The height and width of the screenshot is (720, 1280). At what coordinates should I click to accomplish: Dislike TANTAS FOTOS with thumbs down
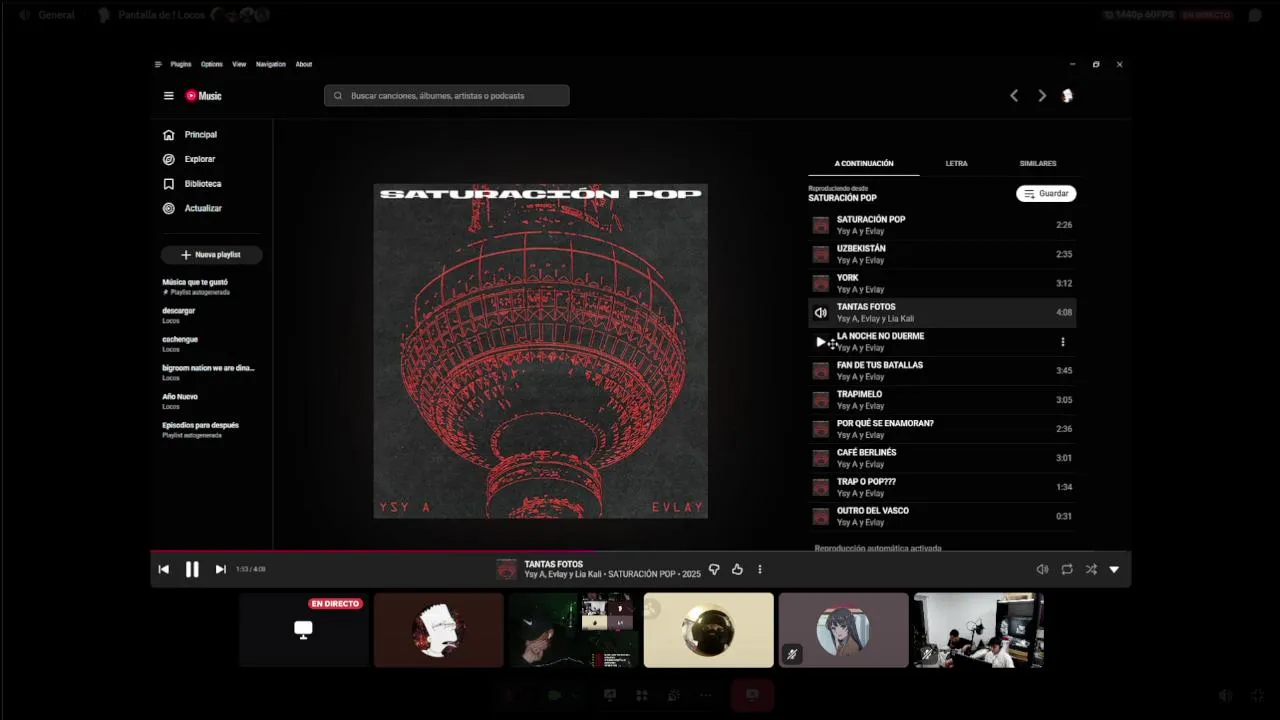click(714, 569)
